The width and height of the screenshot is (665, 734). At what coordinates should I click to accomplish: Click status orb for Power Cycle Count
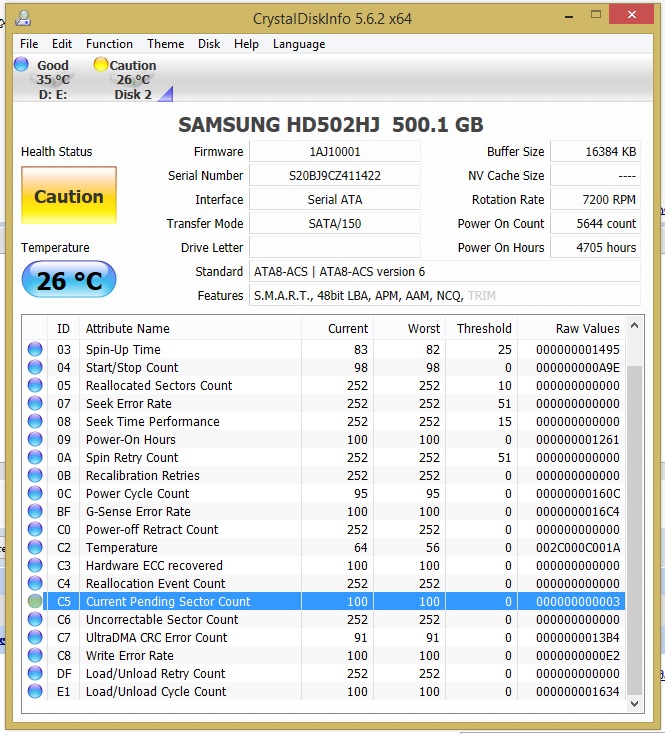pyautogui.click(x=35, y=493)
